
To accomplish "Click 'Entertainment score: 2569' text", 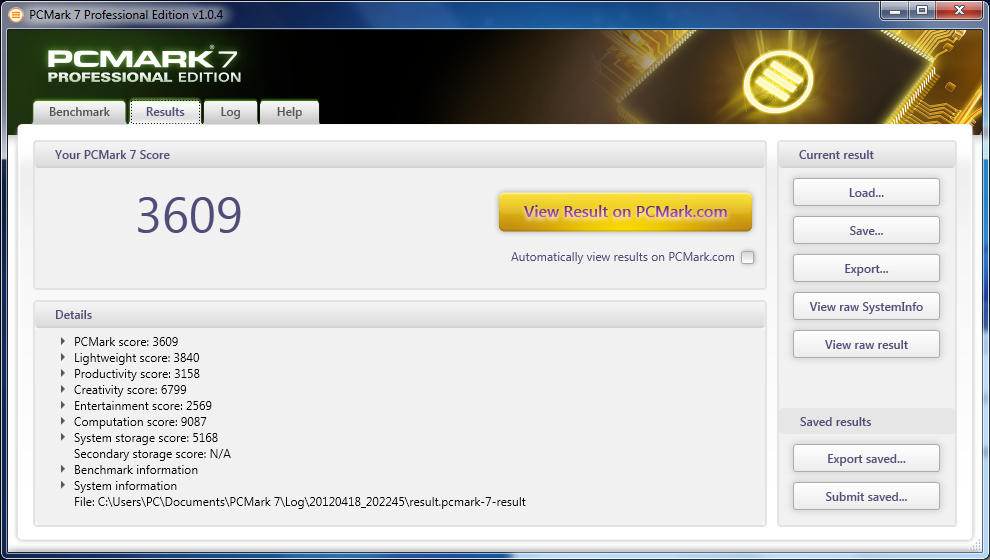I will (143, 406).
